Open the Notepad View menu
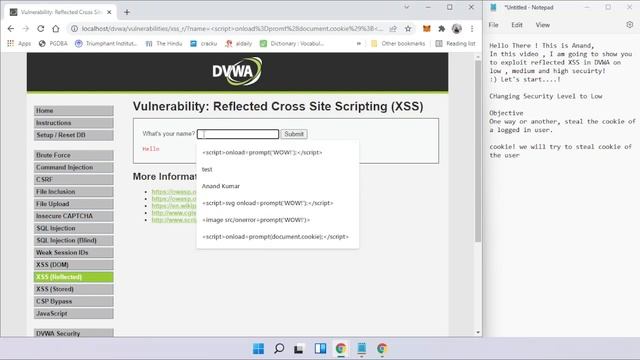 pyautogui.click(x=542, y=25)
